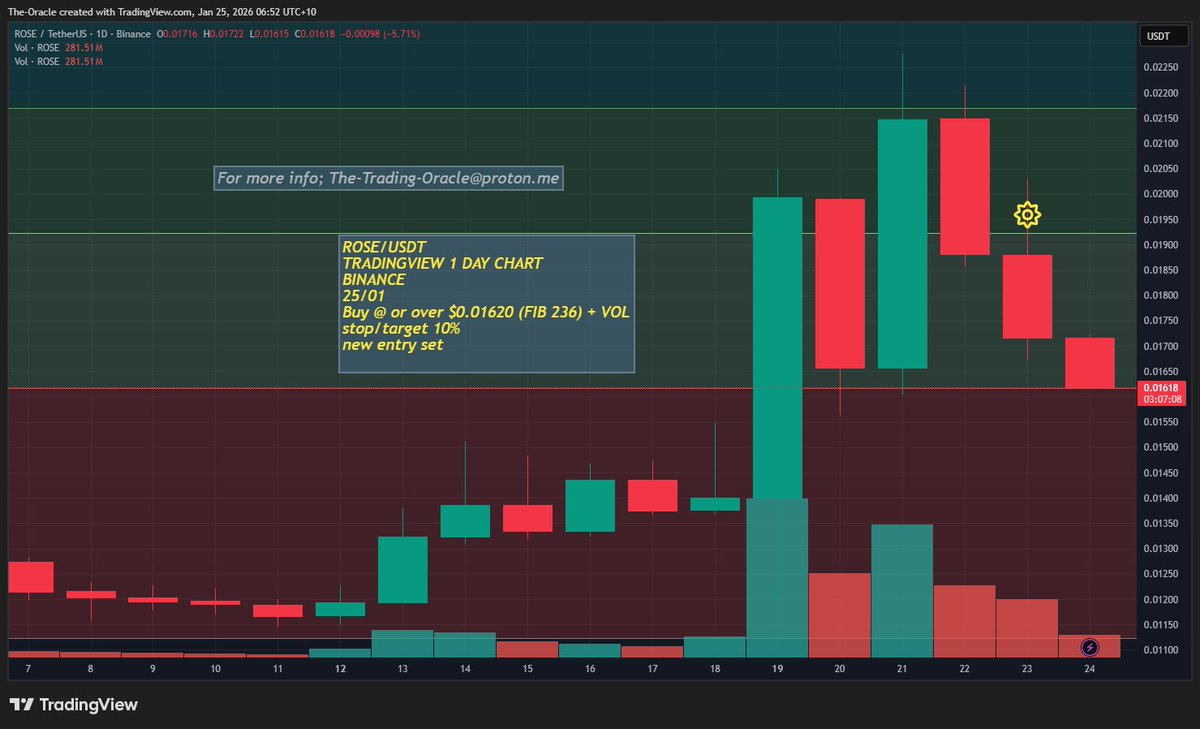This screenshot has width=1200, height=729.
Task: Select the red current-price label 0.01618
Action: (1163, 388)
